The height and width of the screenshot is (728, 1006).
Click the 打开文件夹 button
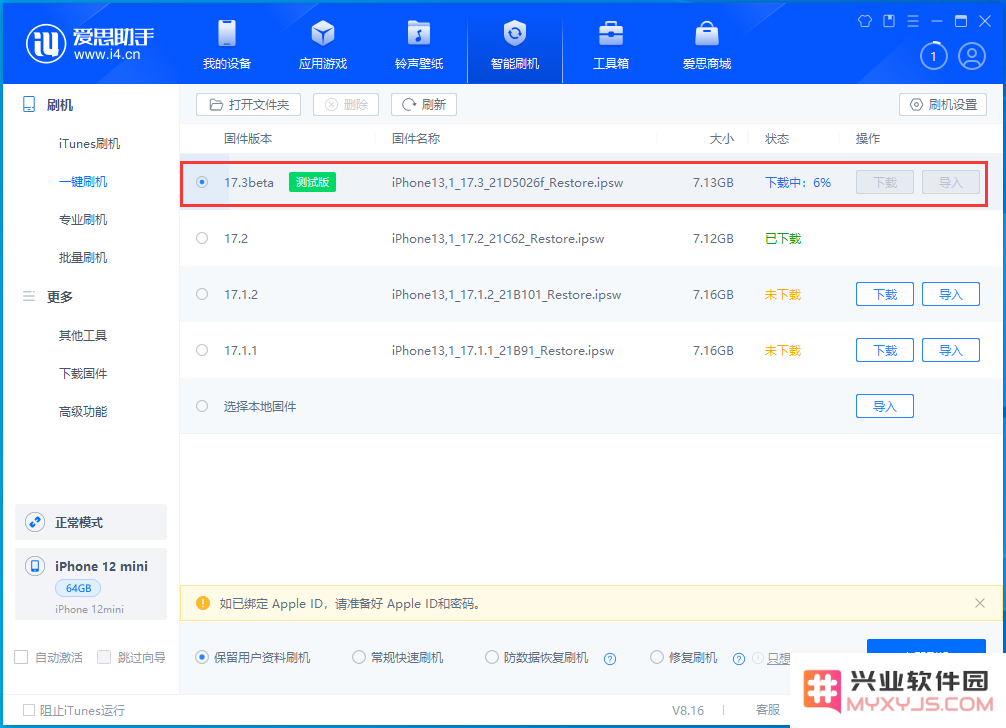[x=248, y=105]
